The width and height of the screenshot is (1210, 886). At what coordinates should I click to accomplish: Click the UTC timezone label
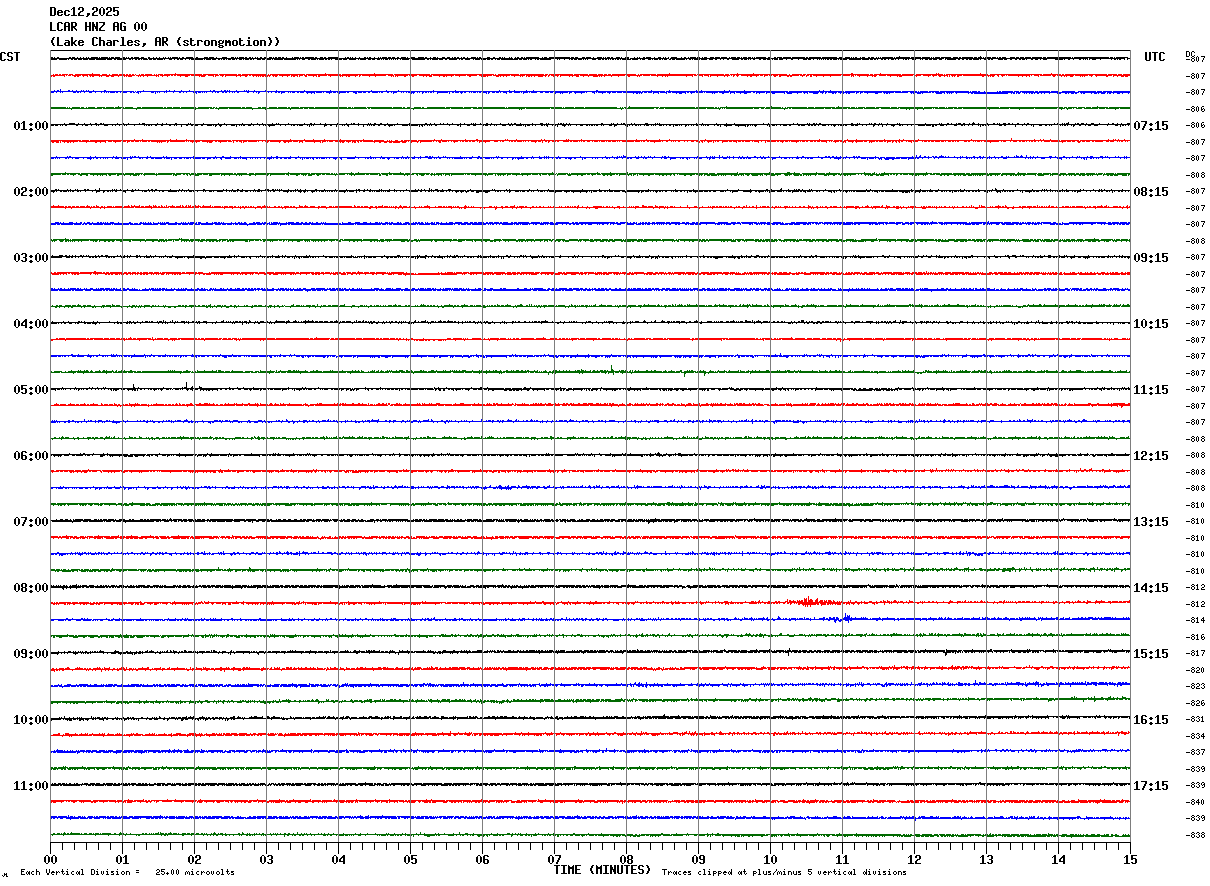tap(1155, 57)
